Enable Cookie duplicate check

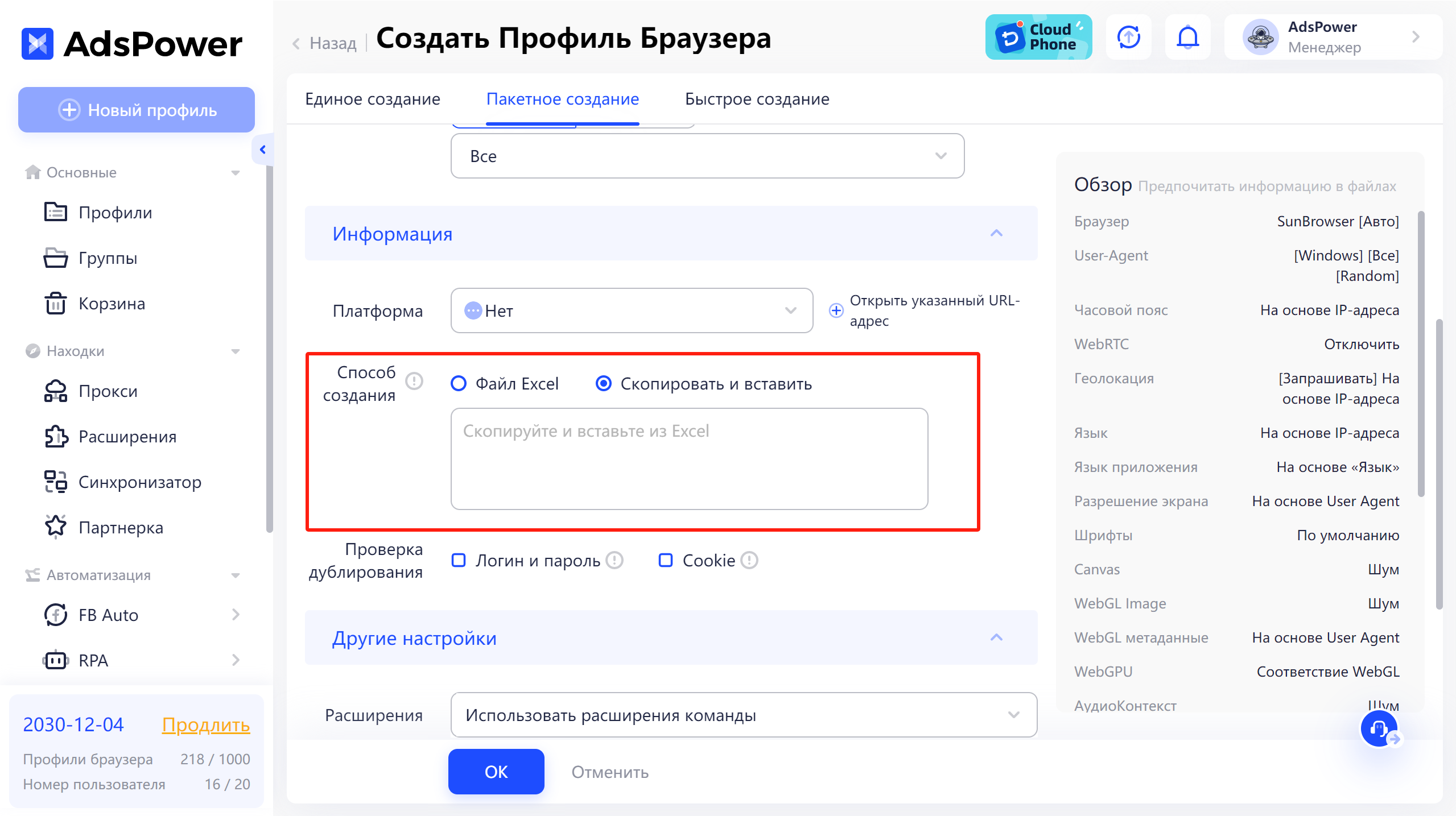(x=665, y=560)
